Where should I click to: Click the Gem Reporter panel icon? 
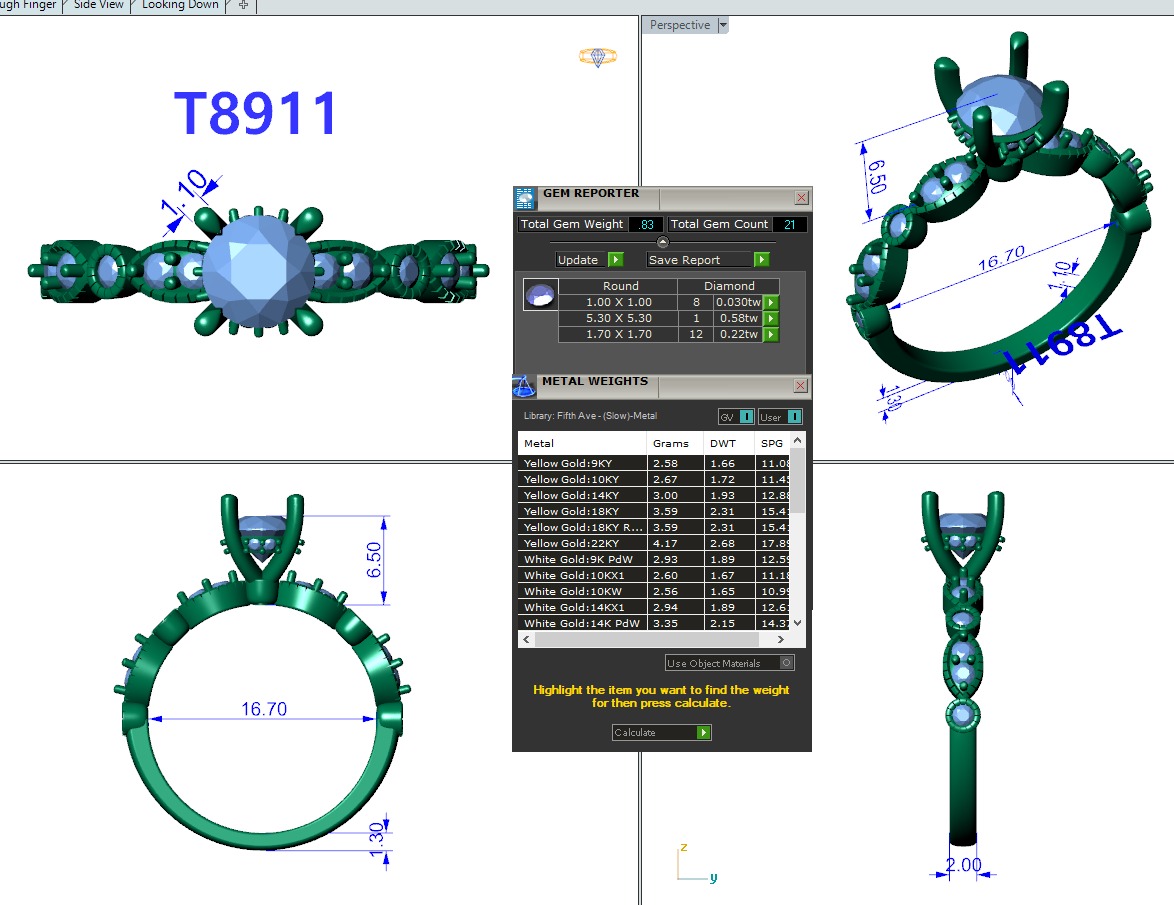click(525, 197)
